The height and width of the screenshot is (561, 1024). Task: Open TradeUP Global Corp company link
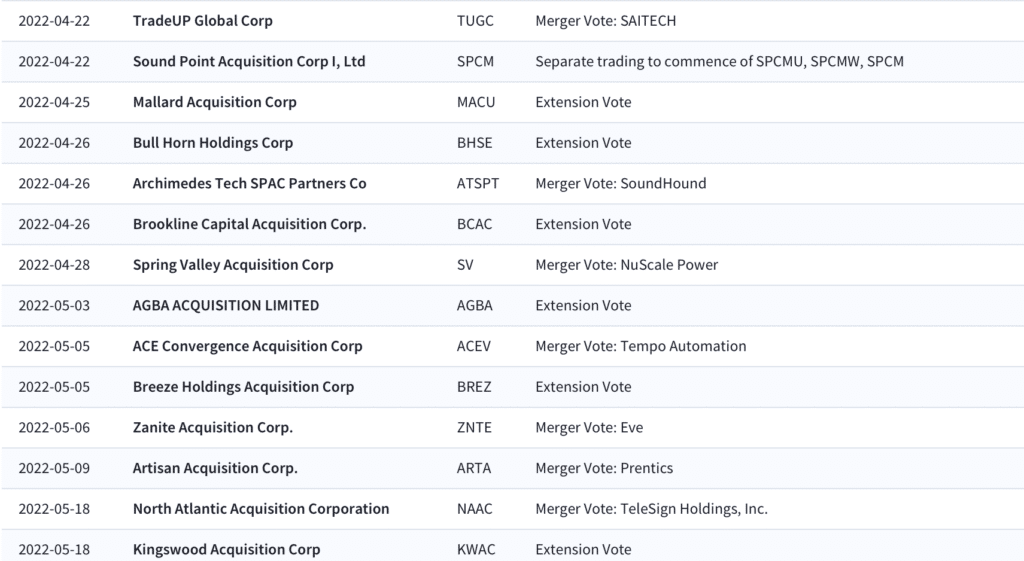[202, 21]
